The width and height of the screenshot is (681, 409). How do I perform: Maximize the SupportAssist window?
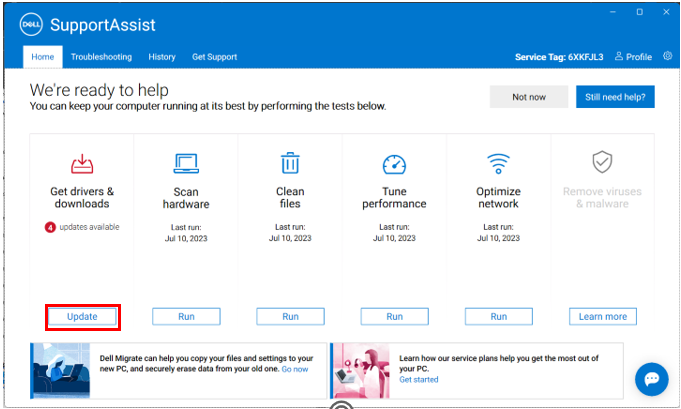640,12
